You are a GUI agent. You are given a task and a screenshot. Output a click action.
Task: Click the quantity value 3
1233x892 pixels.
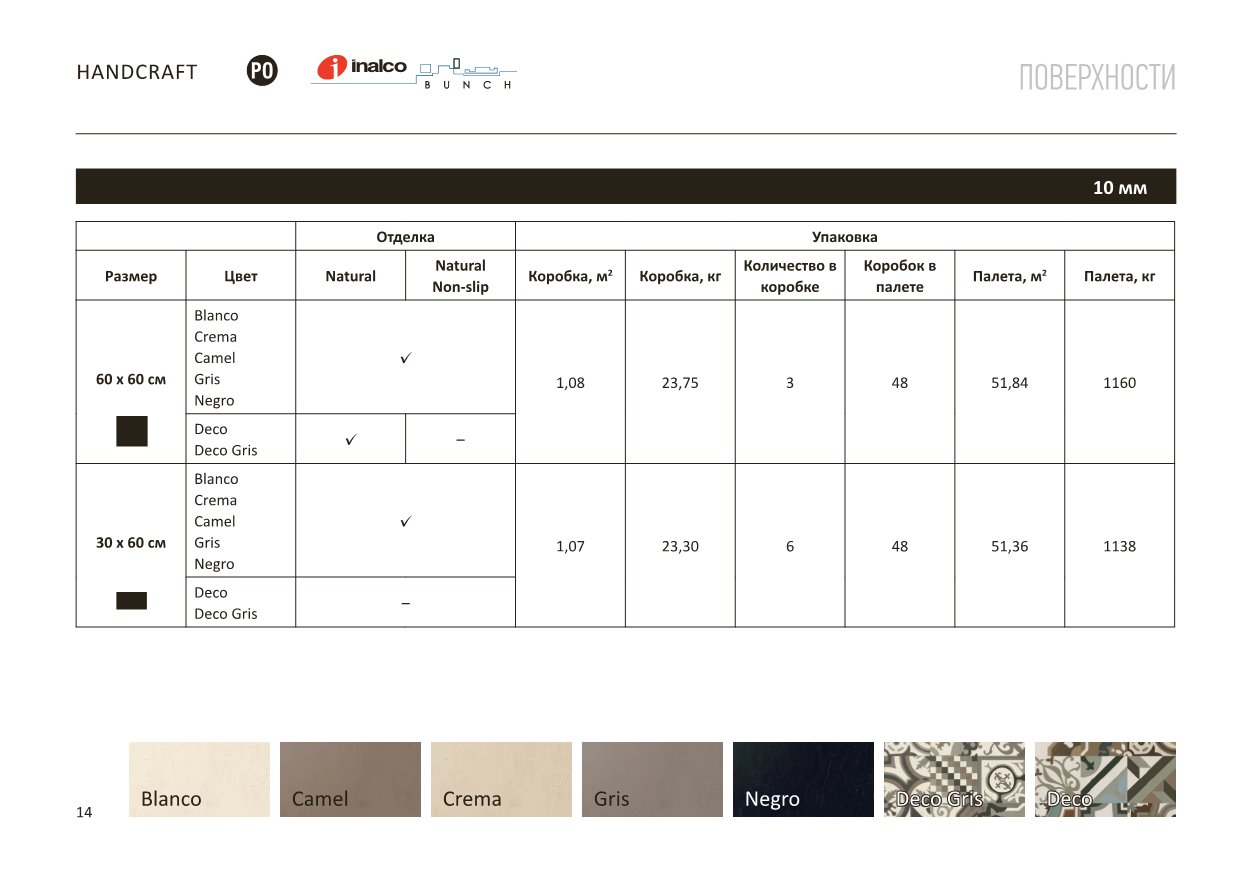tap(790, 382)
